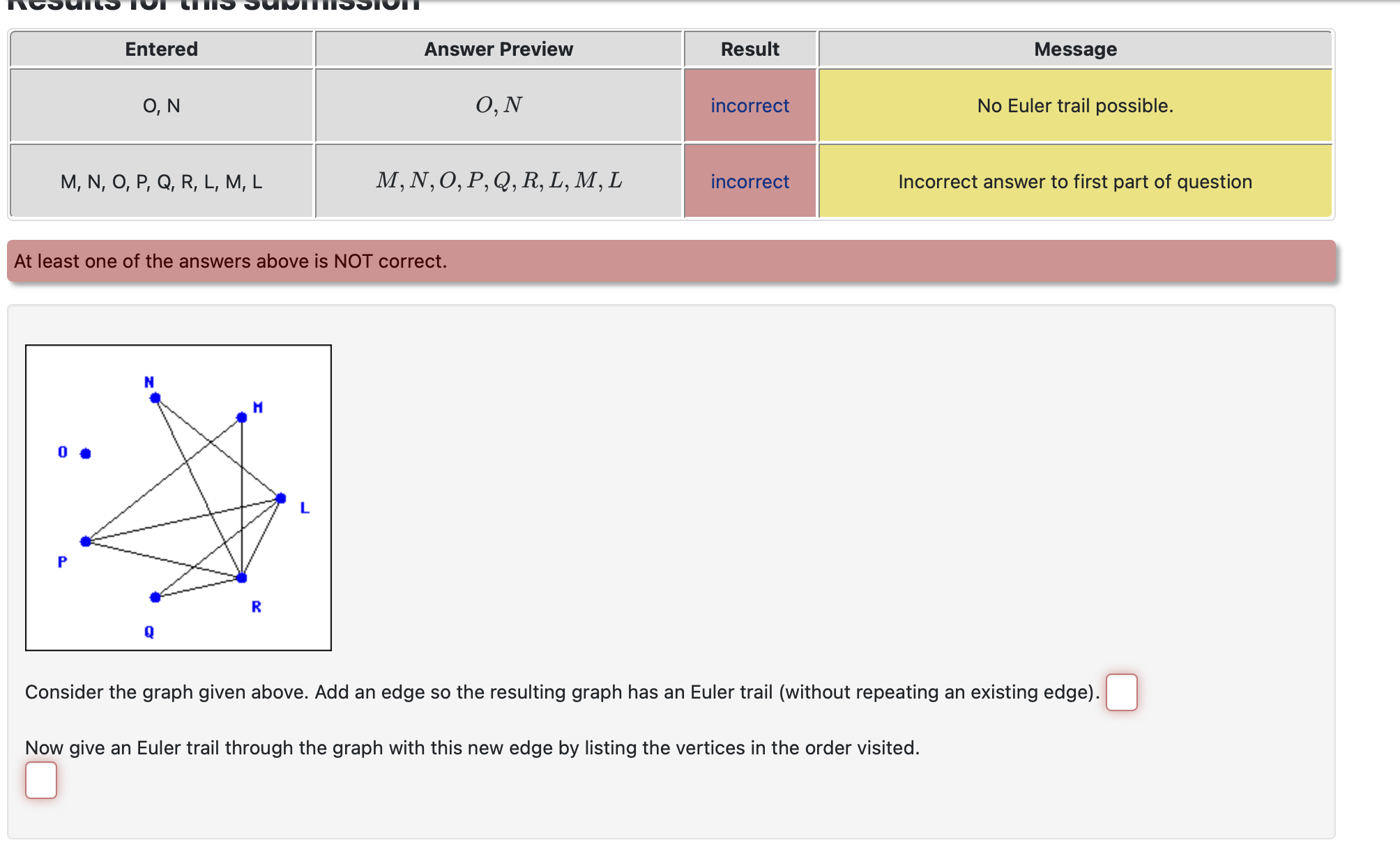
Task: Click vertex R dot in the graph
Action: [241, 578]
